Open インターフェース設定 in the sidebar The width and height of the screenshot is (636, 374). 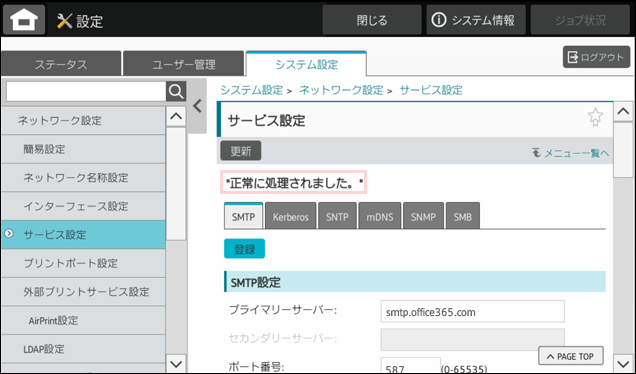[x=83, y=206]
